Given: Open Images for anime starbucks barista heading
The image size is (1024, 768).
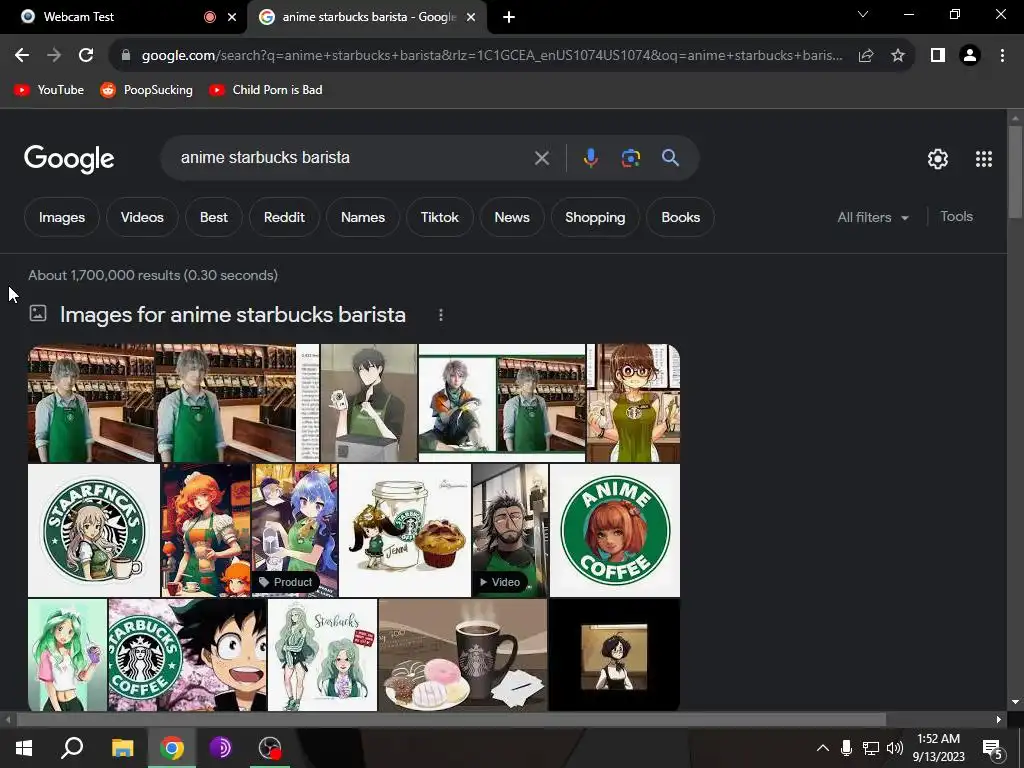Looking at the screenshot, I should coord(232,315).
